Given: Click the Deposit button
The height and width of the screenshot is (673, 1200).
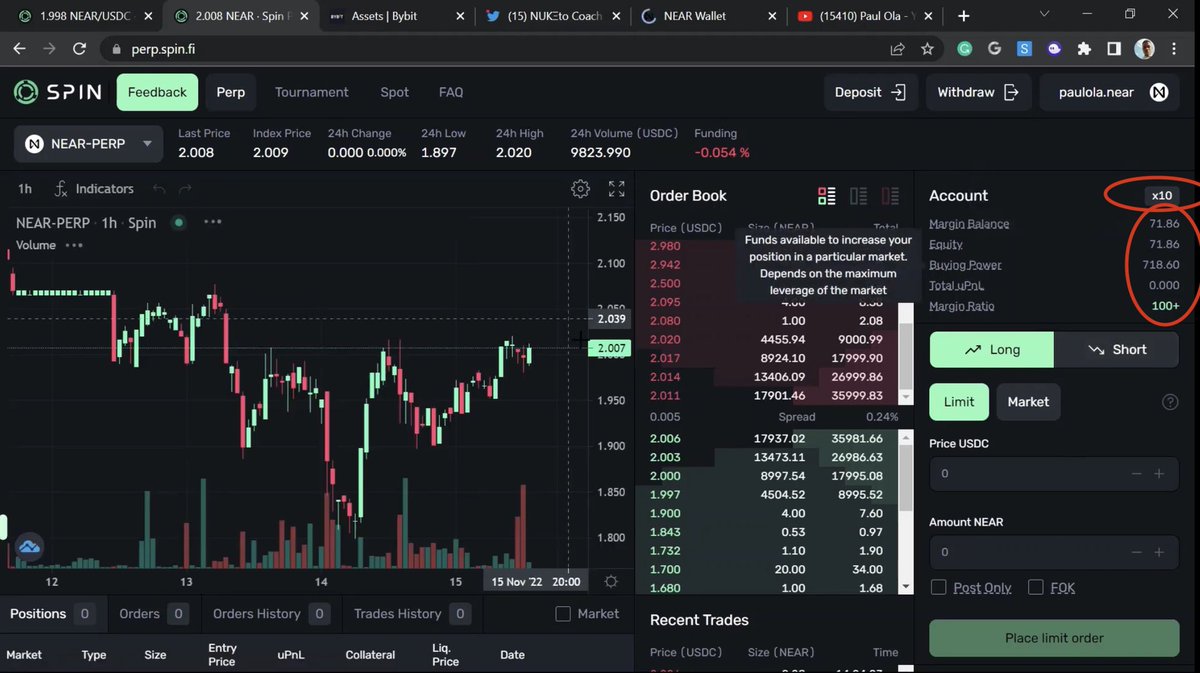Looking at the screenshot, I should 871,92.
